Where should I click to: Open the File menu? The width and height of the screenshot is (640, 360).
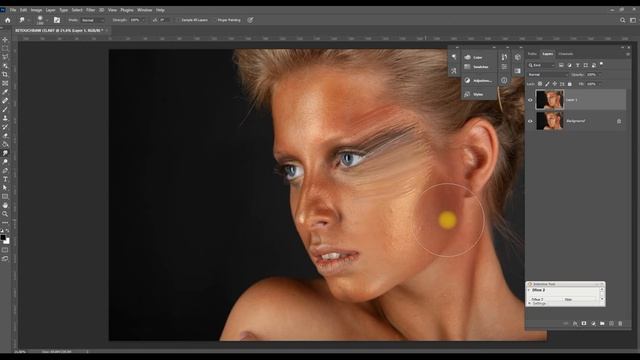pyautogui.click(x=13, y=10)
